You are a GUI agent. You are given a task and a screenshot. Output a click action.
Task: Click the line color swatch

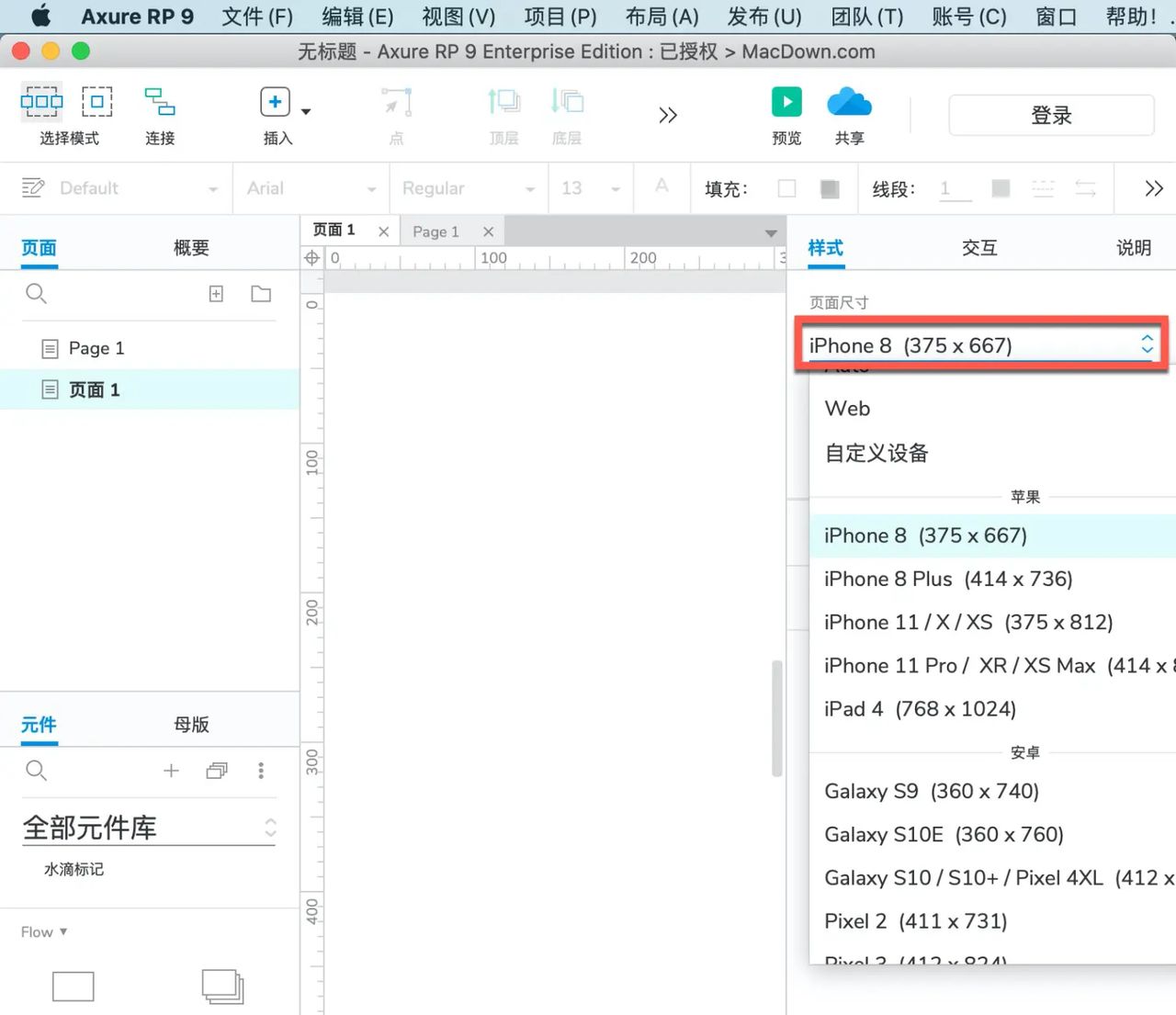pos(1001,188)
